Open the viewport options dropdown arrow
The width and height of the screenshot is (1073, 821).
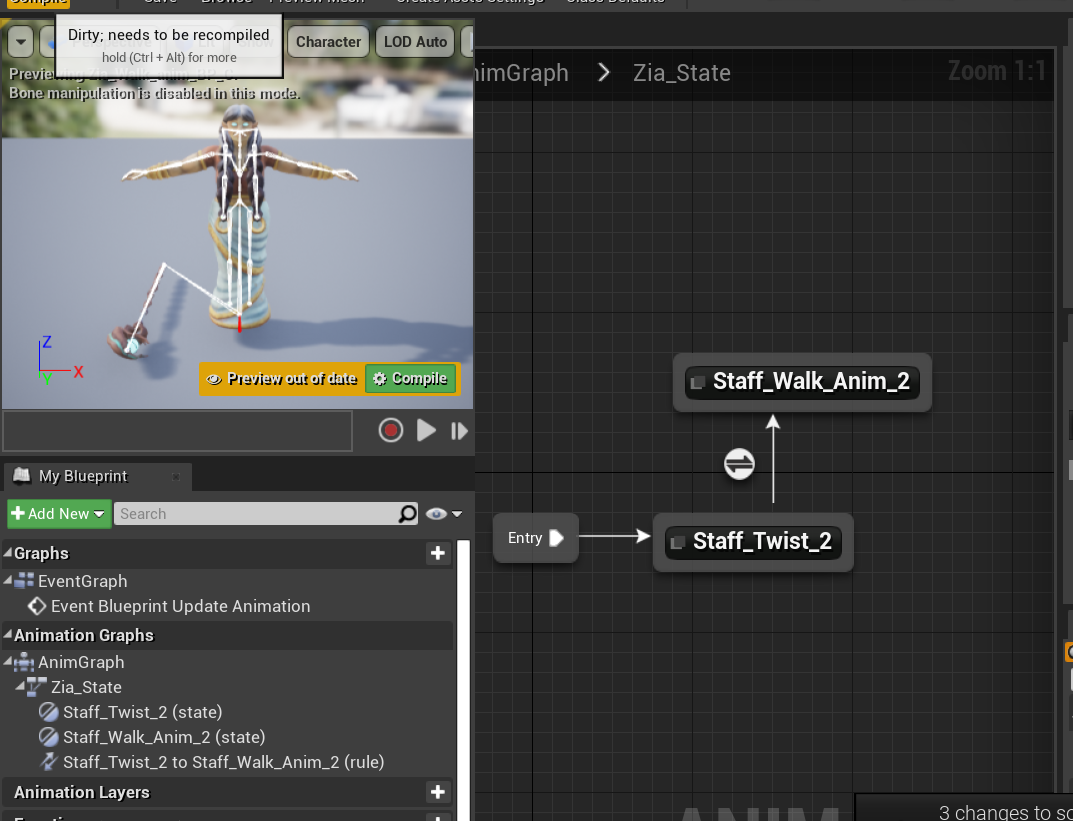pyautogui.click(x=21, y=42)
